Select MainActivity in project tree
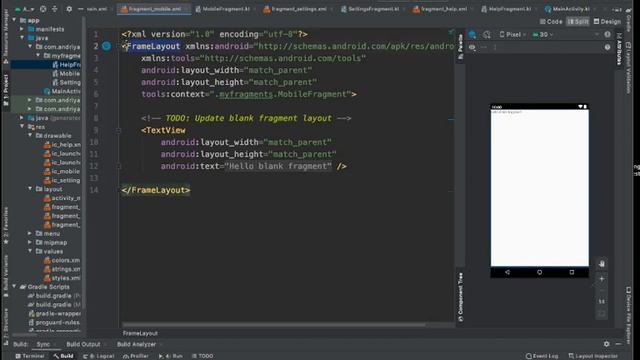Image resolution: width=640 pixels, height=360 pixels. coord(62,91)
